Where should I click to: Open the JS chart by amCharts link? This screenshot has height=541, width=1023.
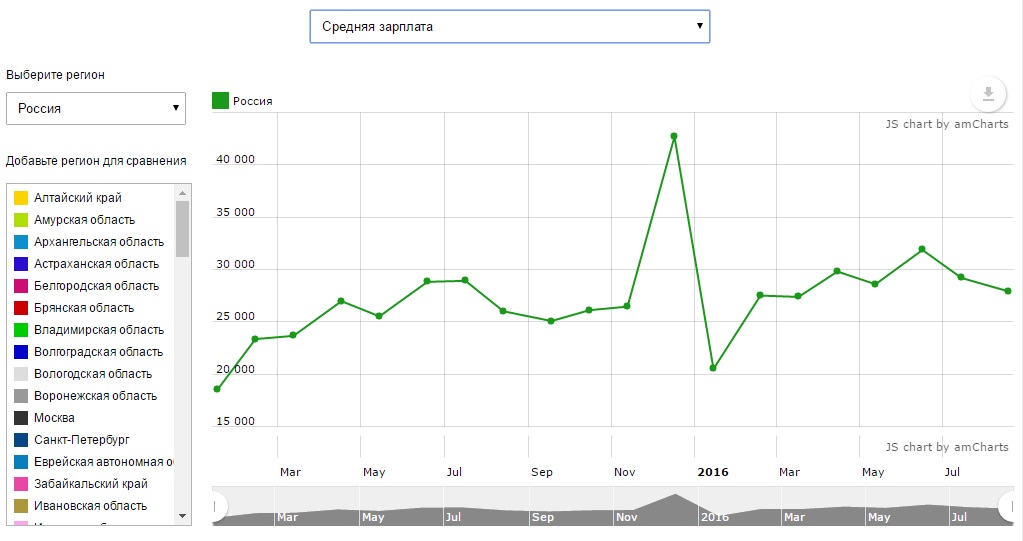(x=946, y=124)
